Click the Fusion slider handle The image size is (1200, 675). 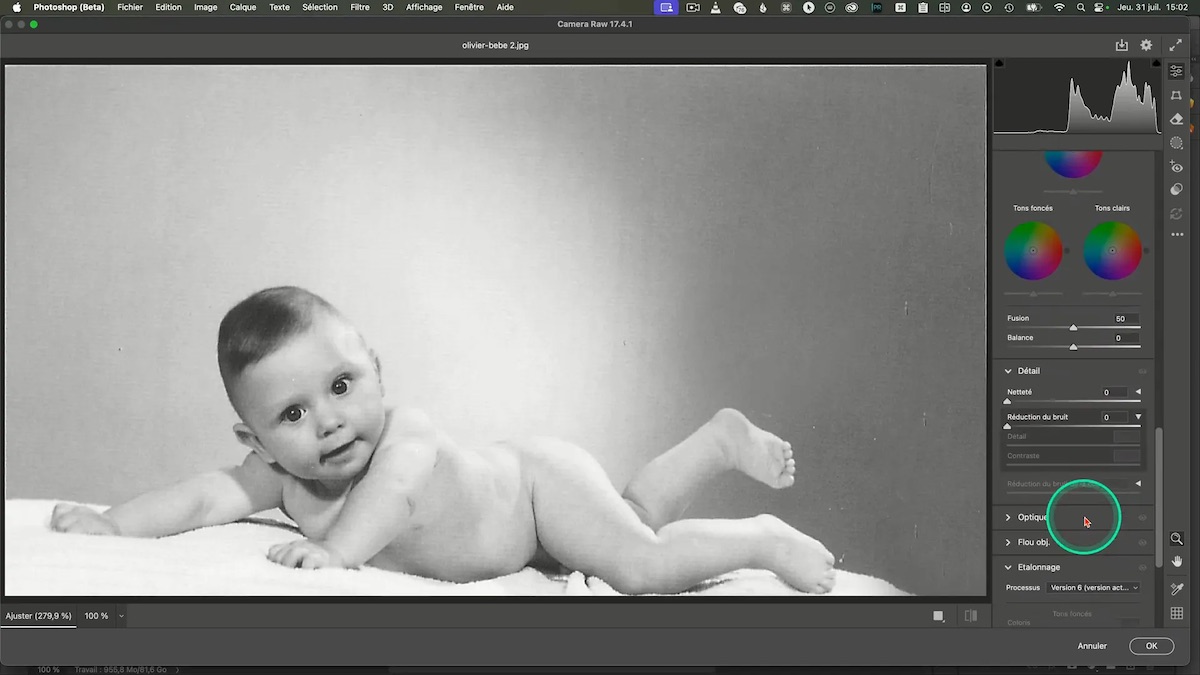coord(1073,327)
